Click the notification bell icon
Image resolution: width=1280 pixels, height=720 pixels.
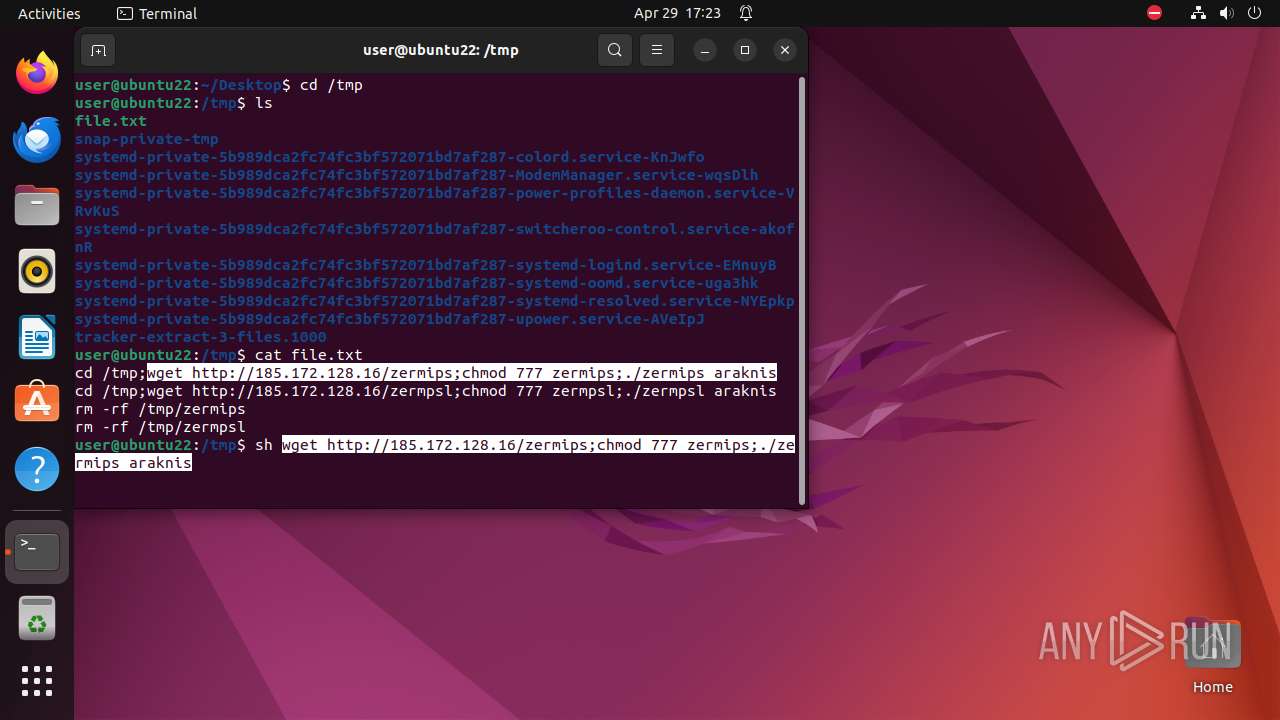click(746, 13)
